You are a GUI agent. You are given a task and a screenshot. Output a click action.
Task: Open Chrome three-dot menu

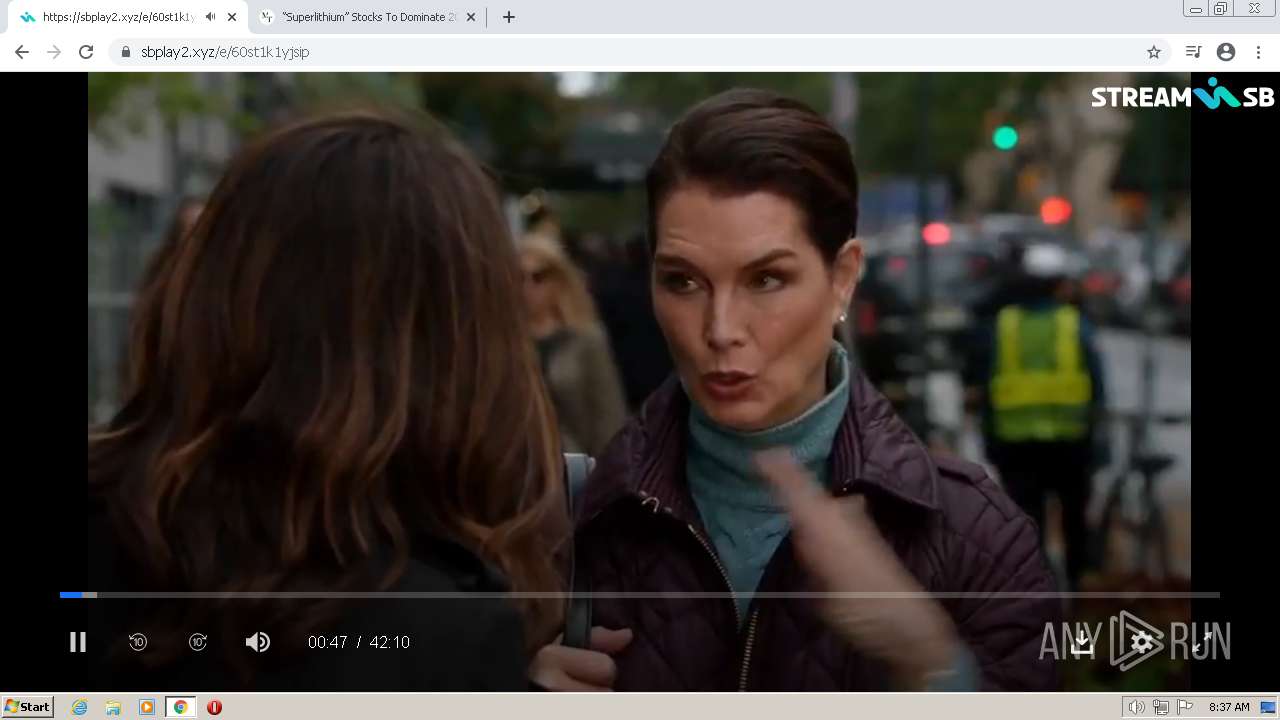[x=1258, y=52]
